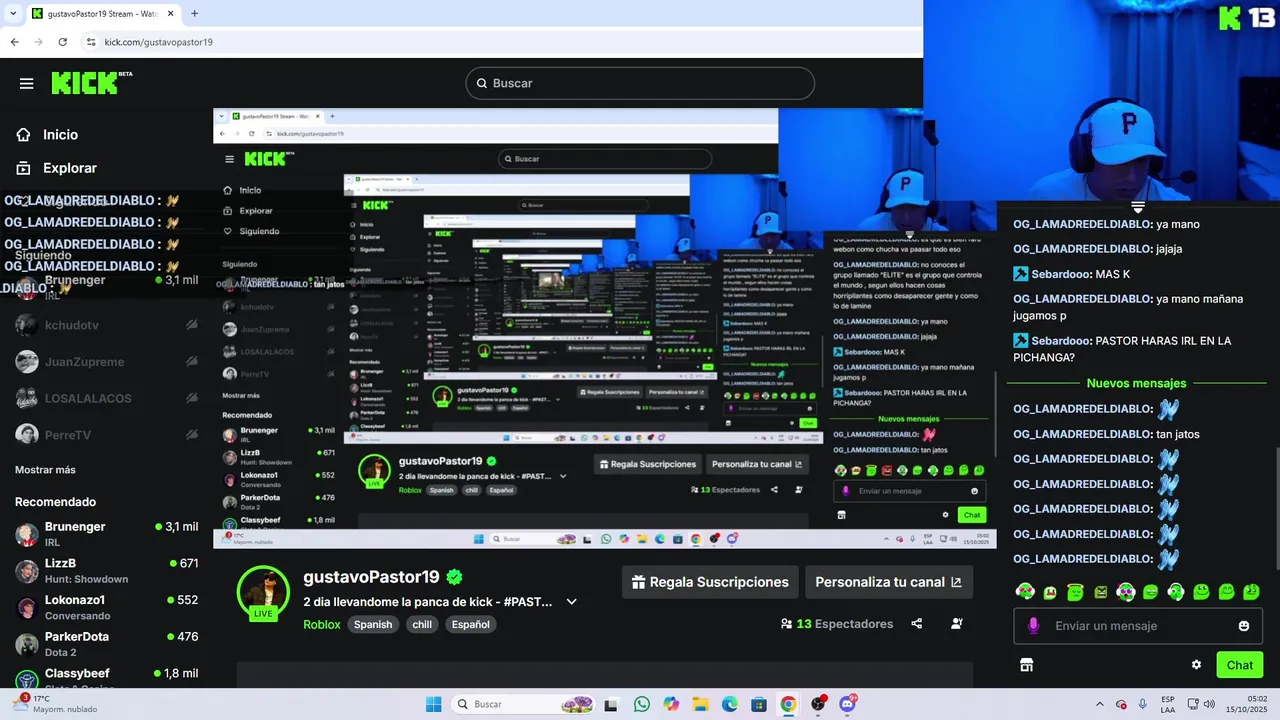Click the green KICK beta logo

(91, 82)
